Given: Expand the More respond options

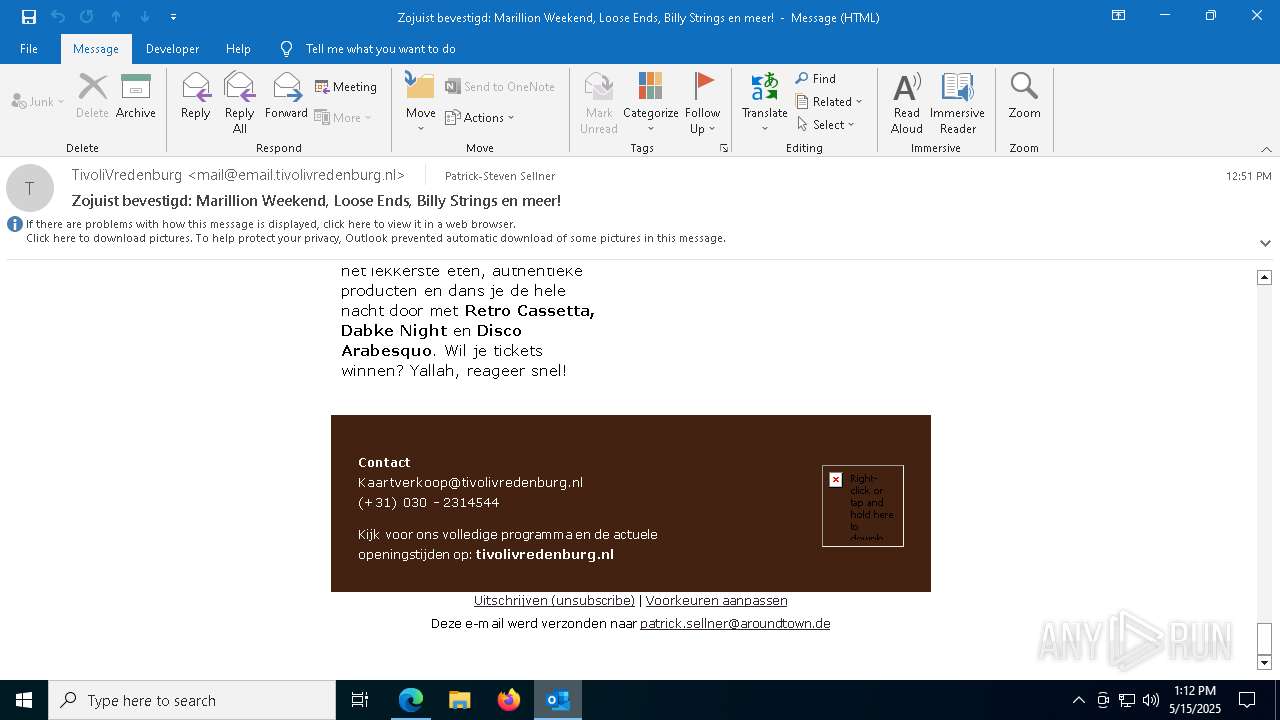Looking at the screenshot, I should tap(343, 117).
